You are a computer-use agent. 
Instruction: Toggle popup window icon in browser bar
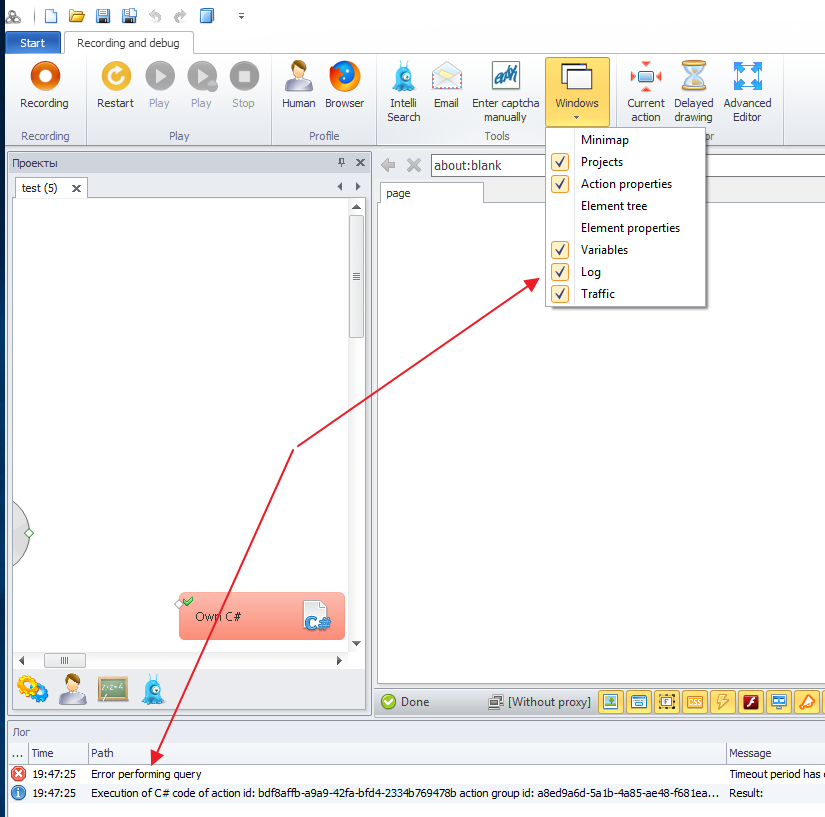click(x=639, y=702)
